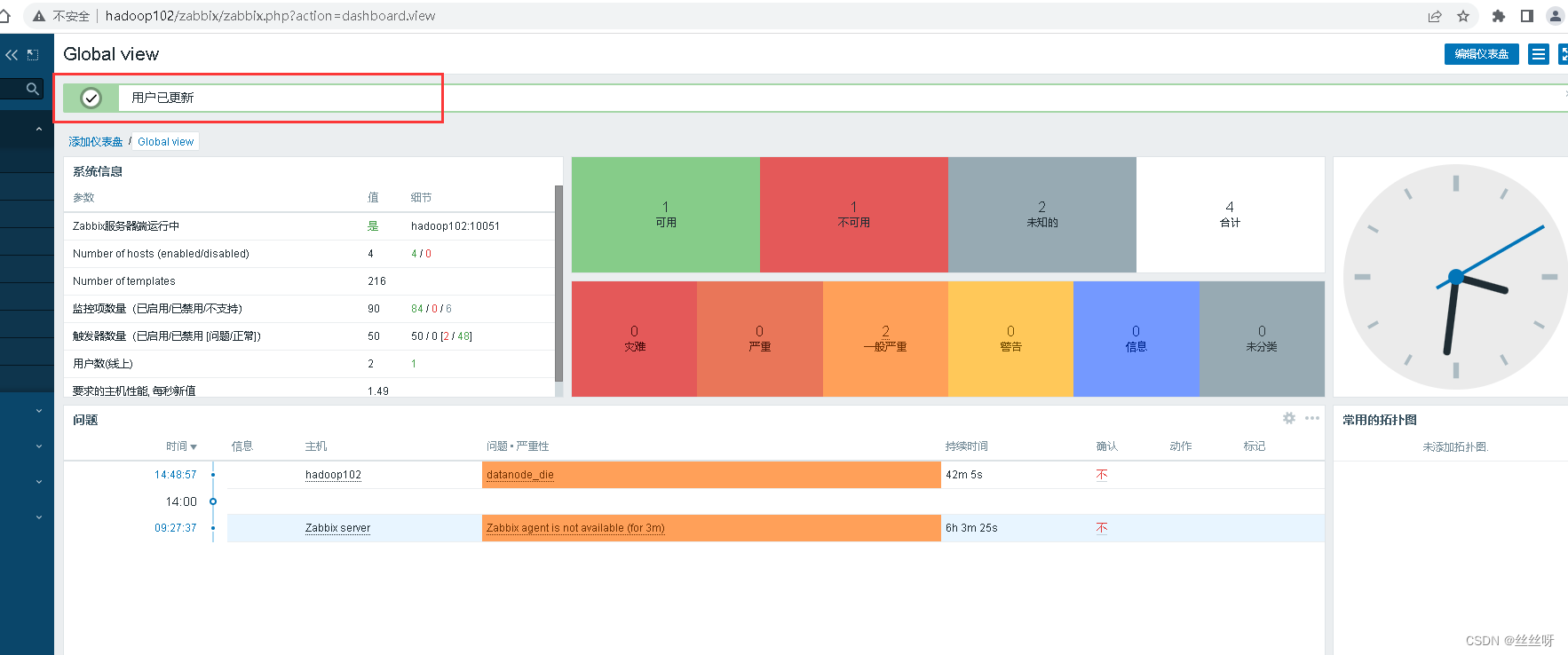The width and height of the screenshot is (1568, 655).
Task: Open the Zabbix server host link
Action: click(x=337, y=528)
